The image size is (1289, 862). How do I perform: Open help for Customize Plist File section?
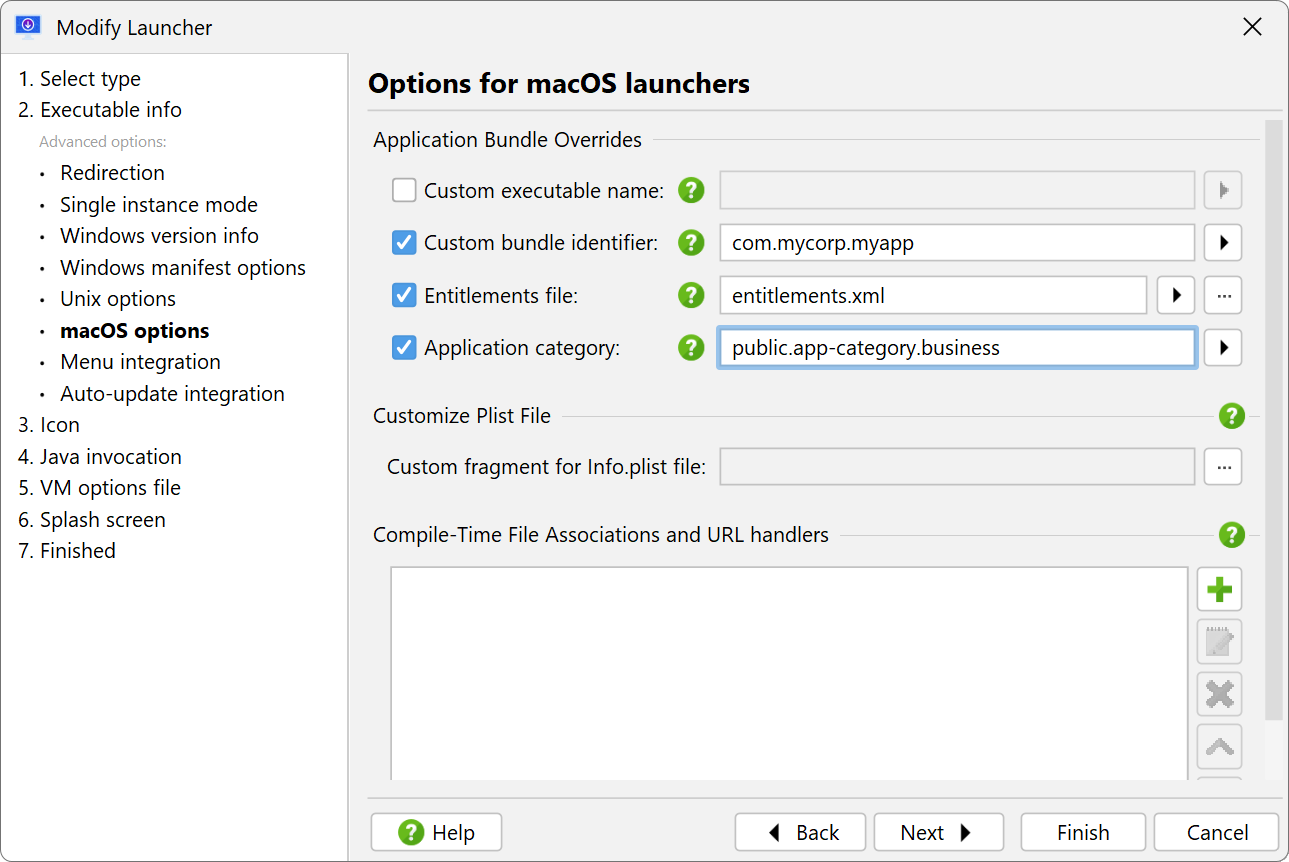click(x=1231, y=415)
